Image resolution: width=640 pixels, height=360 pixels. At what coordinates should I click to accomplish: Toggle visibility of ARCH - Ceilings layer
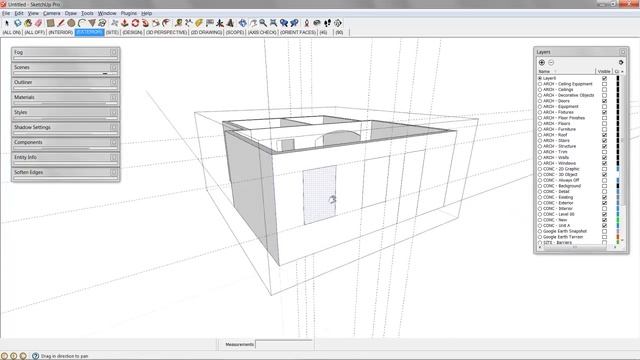tap(604, 89)
